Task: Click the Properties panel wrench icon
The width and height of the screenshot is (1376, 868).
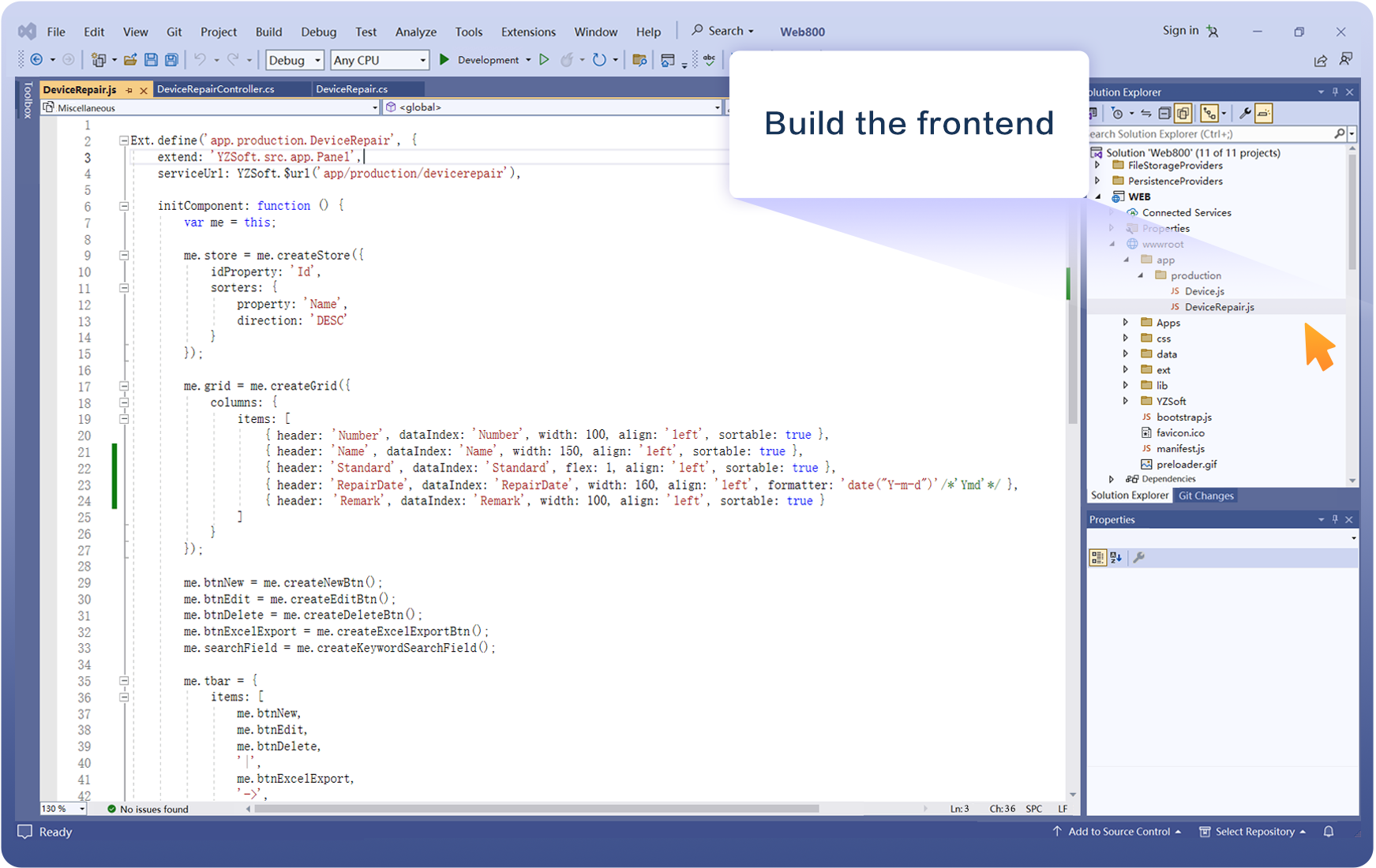Action: pos(1138,558)
